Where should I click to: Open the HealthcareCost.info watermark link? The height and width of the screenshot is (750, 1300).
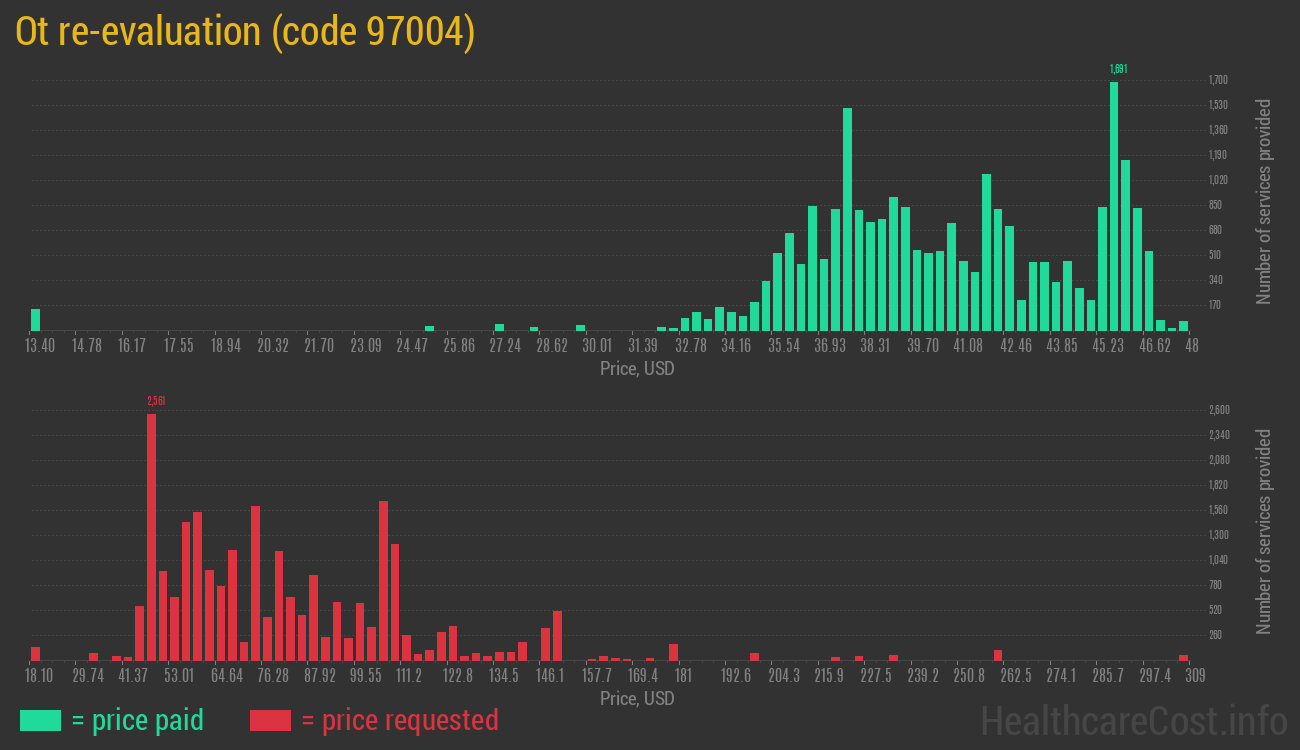click(1133, 720)
